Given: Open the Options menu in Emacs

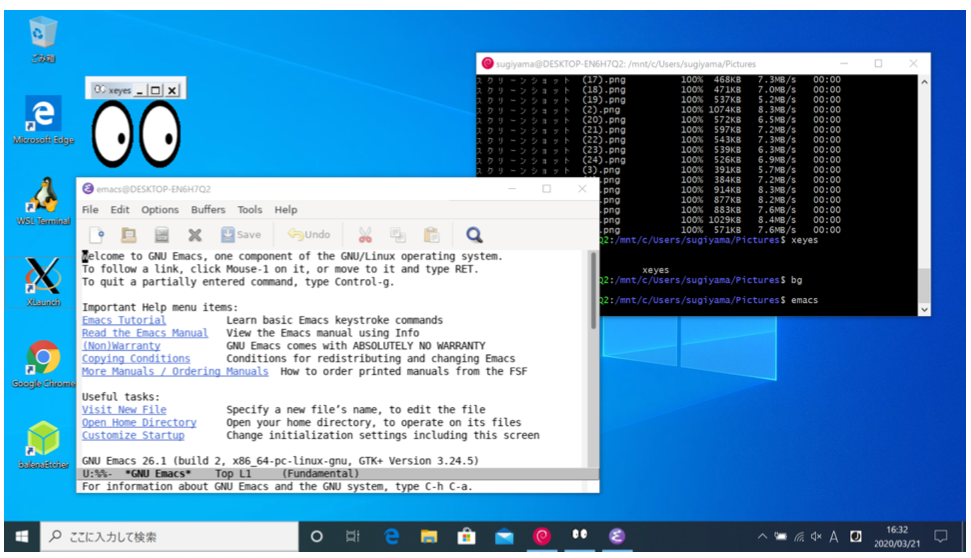Looking at the screenshot, I should [x=160, y=210].
